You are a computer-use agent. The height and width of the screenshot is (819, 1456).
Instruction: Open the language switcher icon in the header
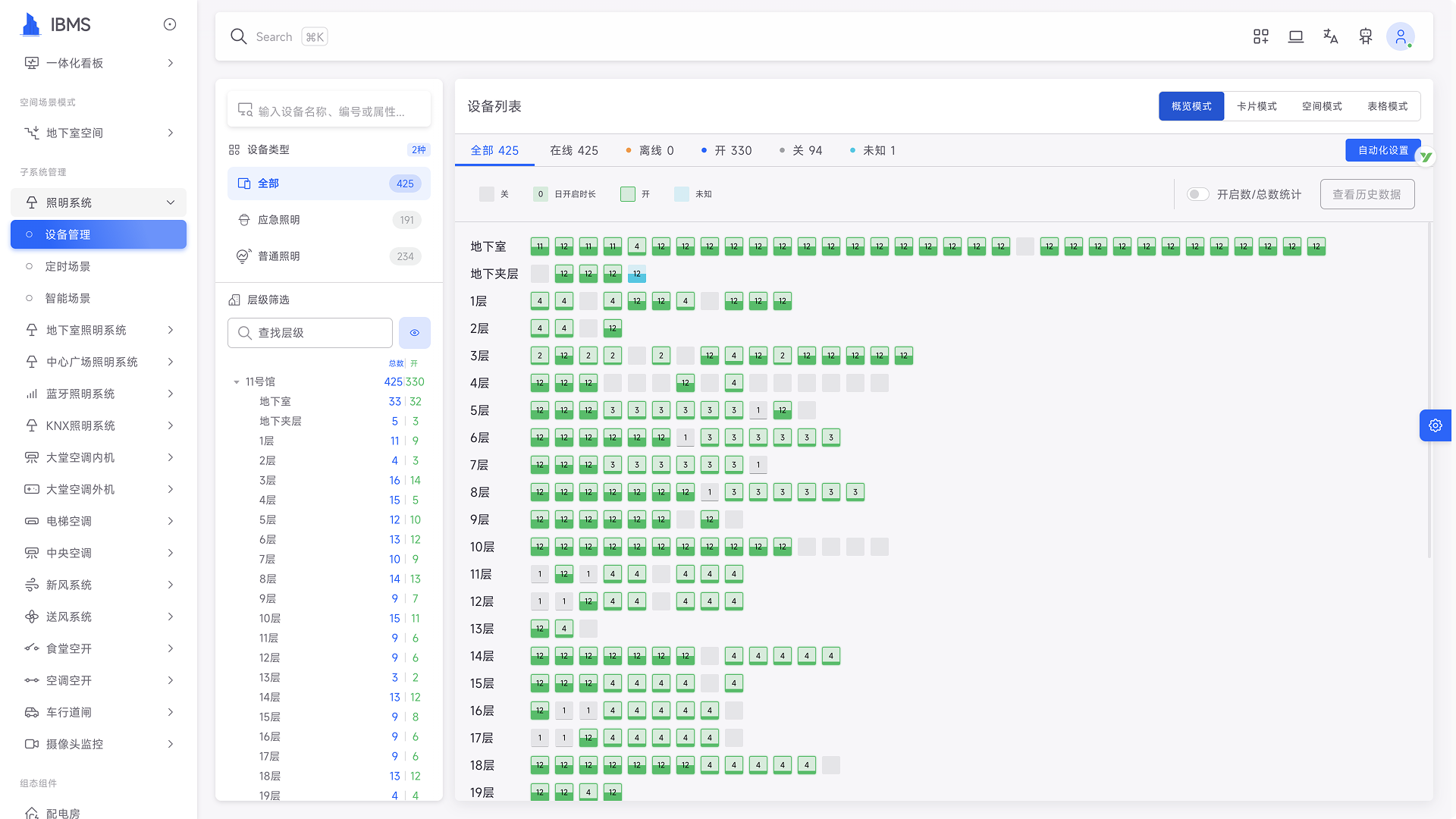1331,36
